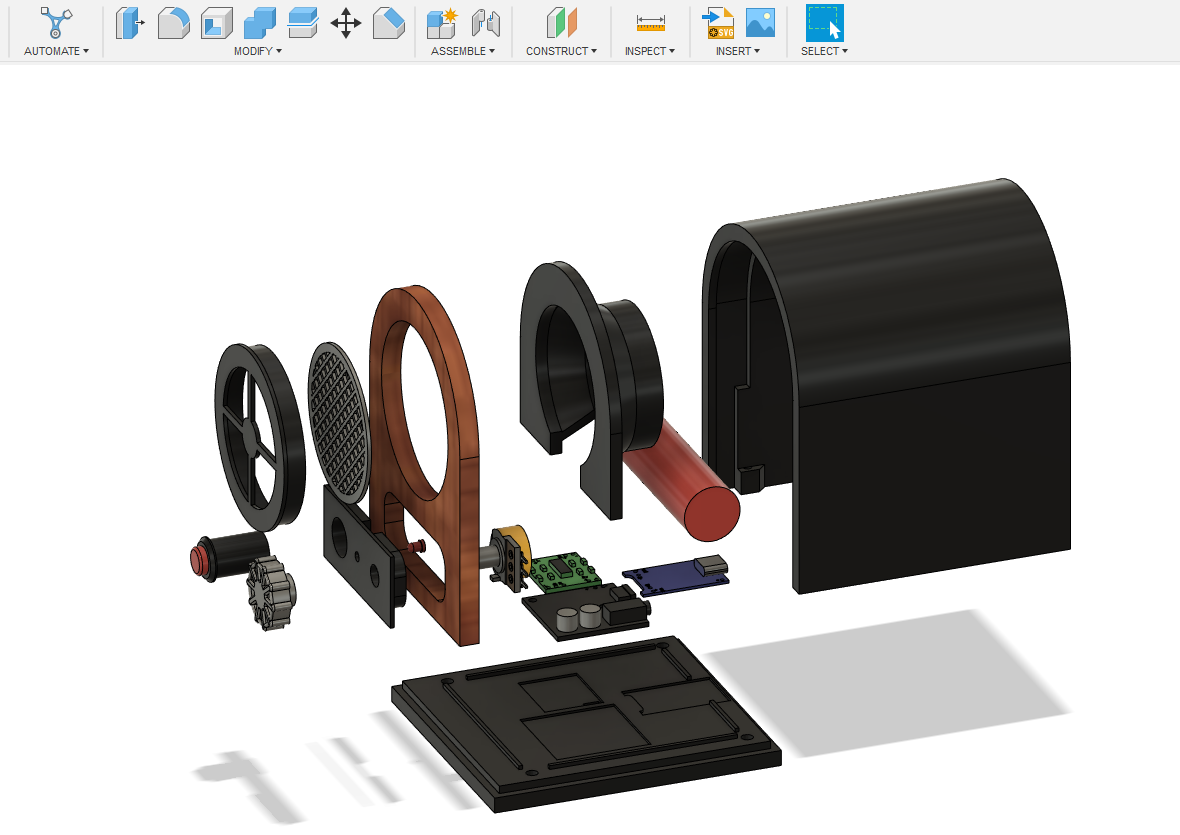
Task: Open the INSPECT menu
Action: click(649, 51)
